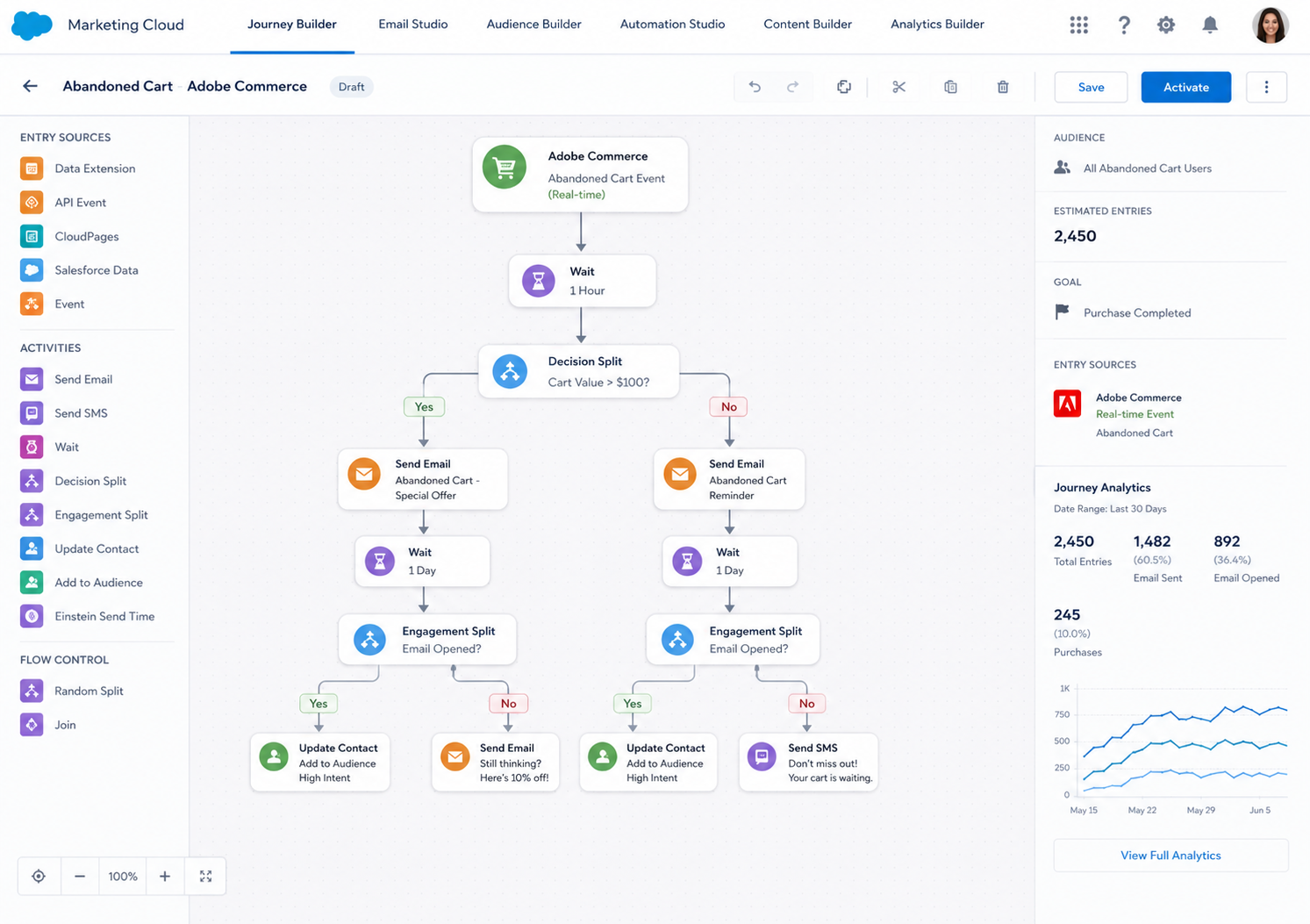Image resolution: width=1310 pixels, height=924 pixels.
Task: Open the notifications bell
Action: [1210, 25]
